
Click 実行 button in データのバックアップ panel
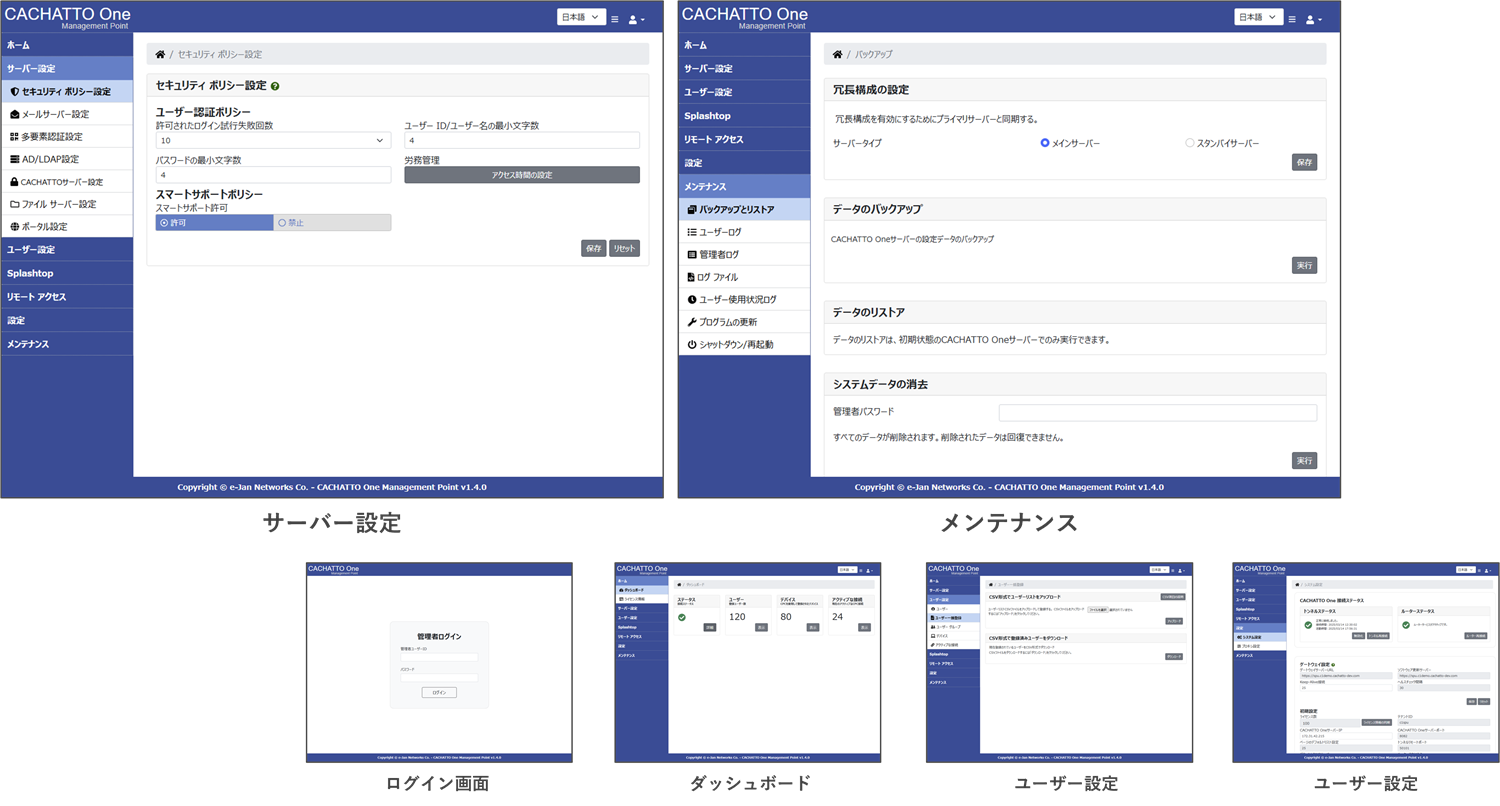tap(1304, 266)
